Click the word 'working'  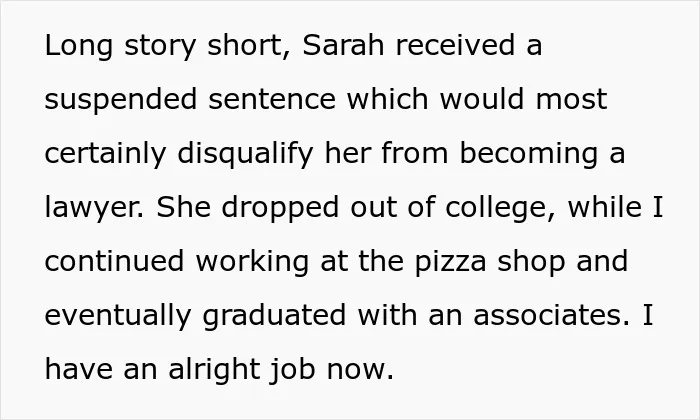point(252,262)
